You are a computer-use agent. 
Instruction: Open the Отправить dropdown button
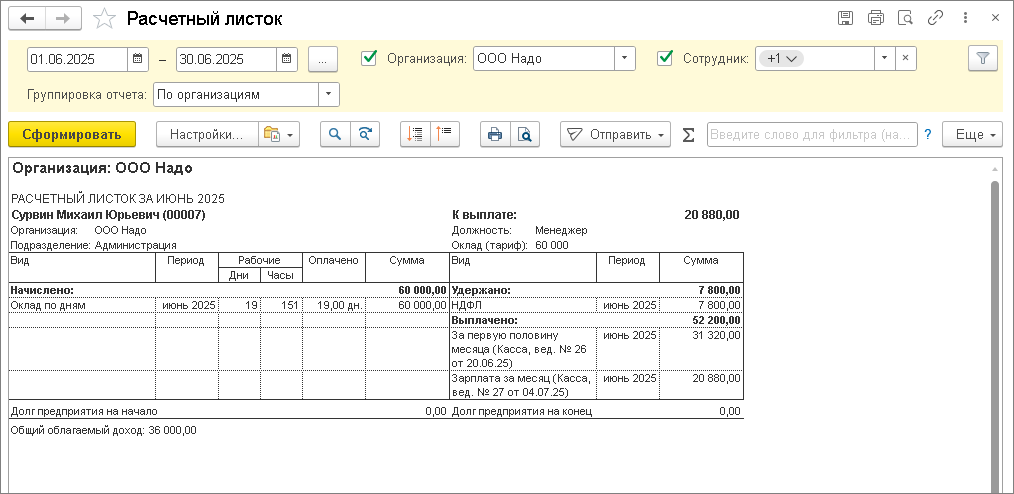615,134
